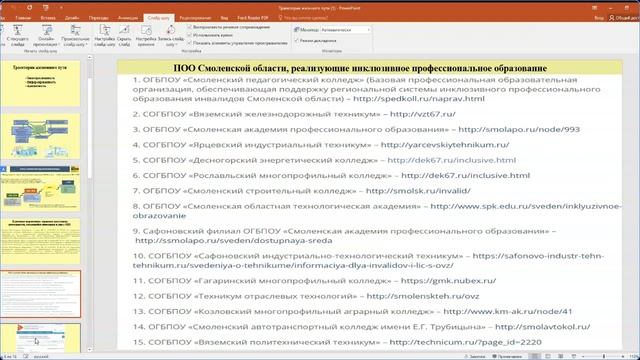The height and width of the screenshot is (360, 640).
Task: Click text 'СОГБПОУ «Техникум отраслевых технологий»'
Action: pos(252,296)
